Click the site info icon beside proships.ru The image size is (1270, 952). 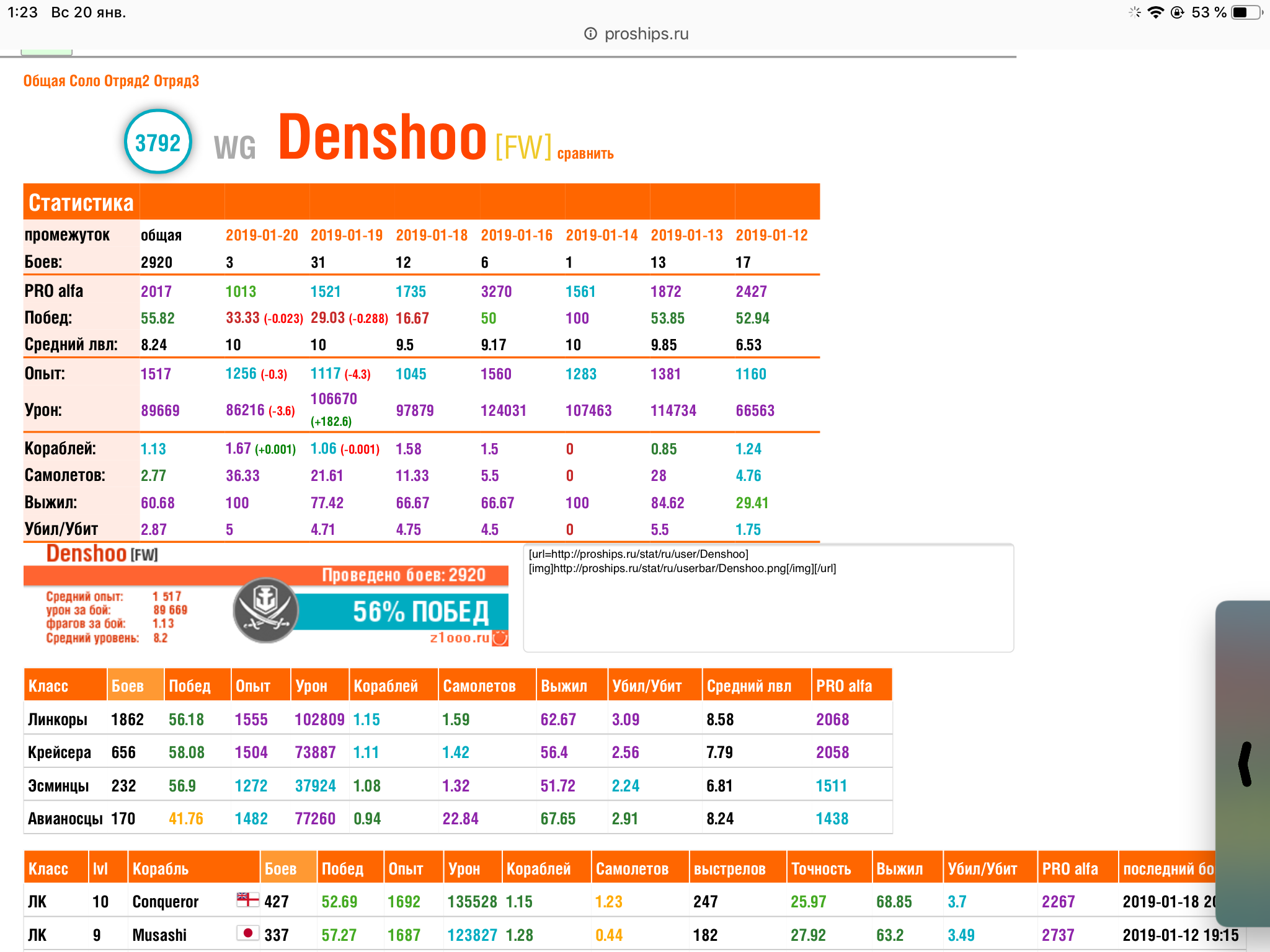(590, 33)
